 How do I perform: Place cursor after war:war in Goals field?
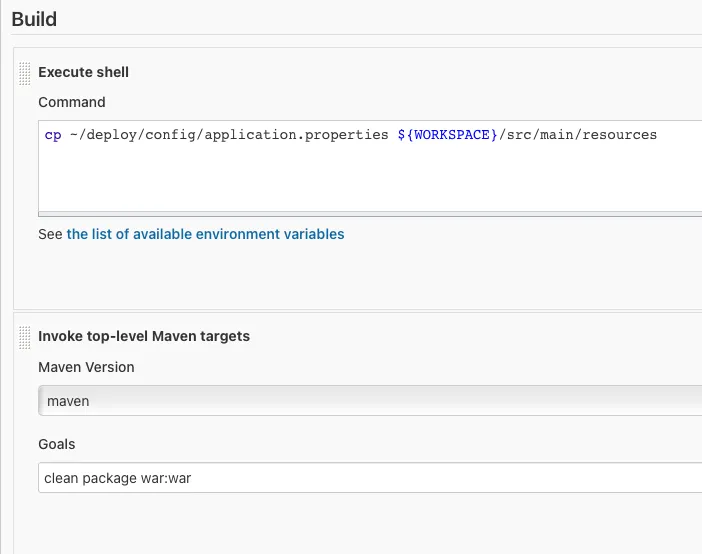(x=192, y=478)
